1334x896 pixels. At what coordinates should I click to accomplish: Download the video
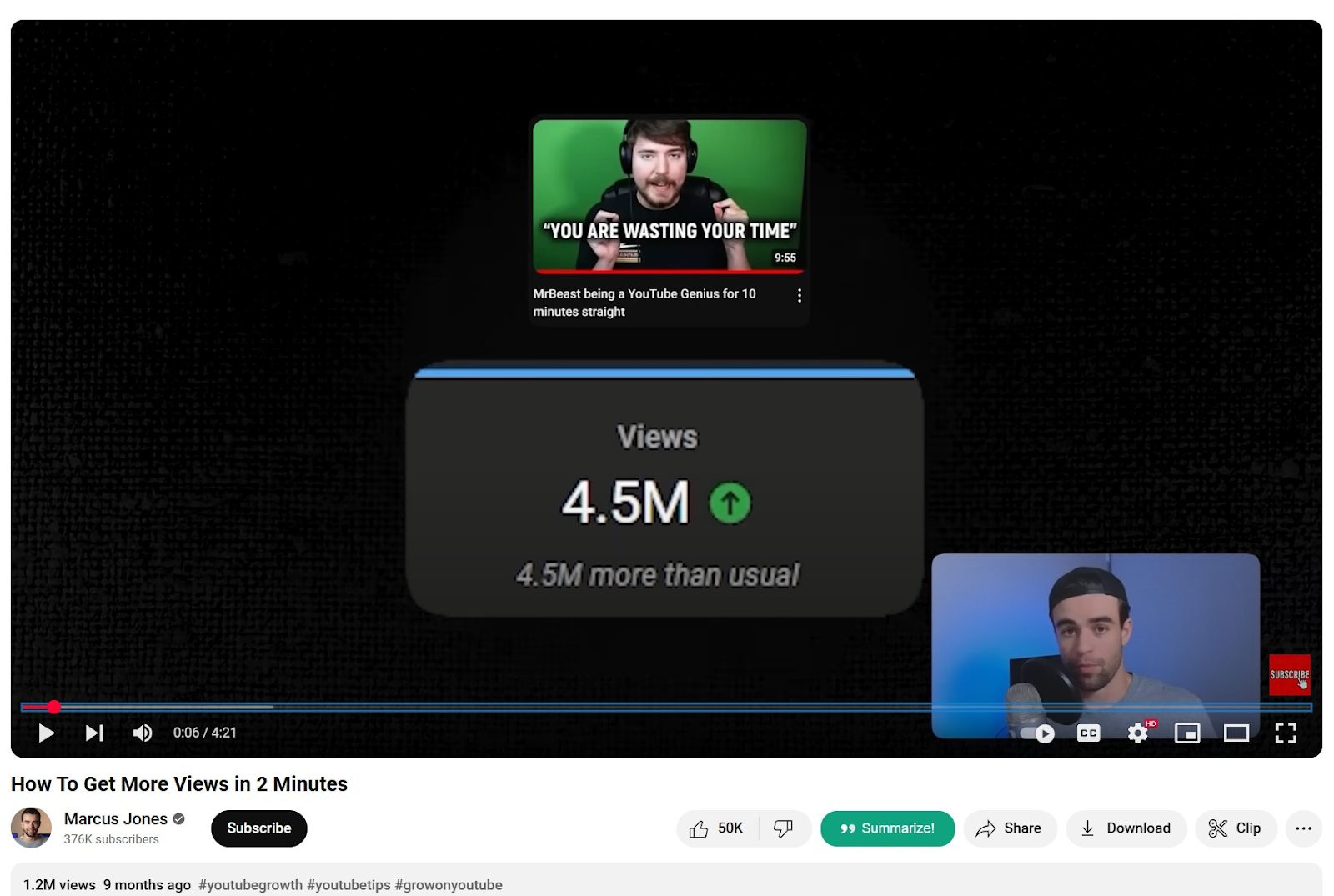click(1126, 828)
